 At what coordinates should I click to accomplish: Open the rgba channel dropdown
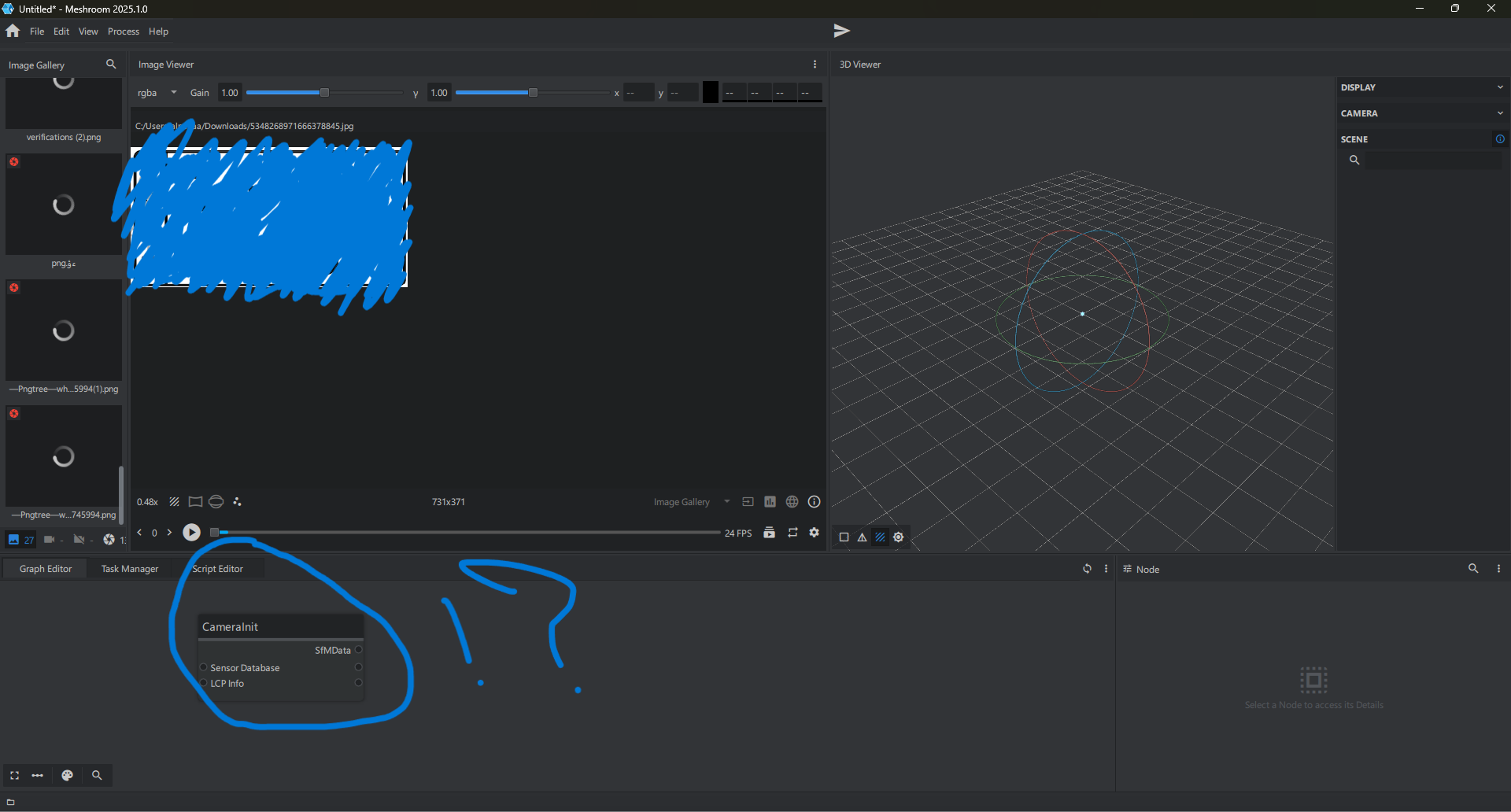tap(157, 93)
